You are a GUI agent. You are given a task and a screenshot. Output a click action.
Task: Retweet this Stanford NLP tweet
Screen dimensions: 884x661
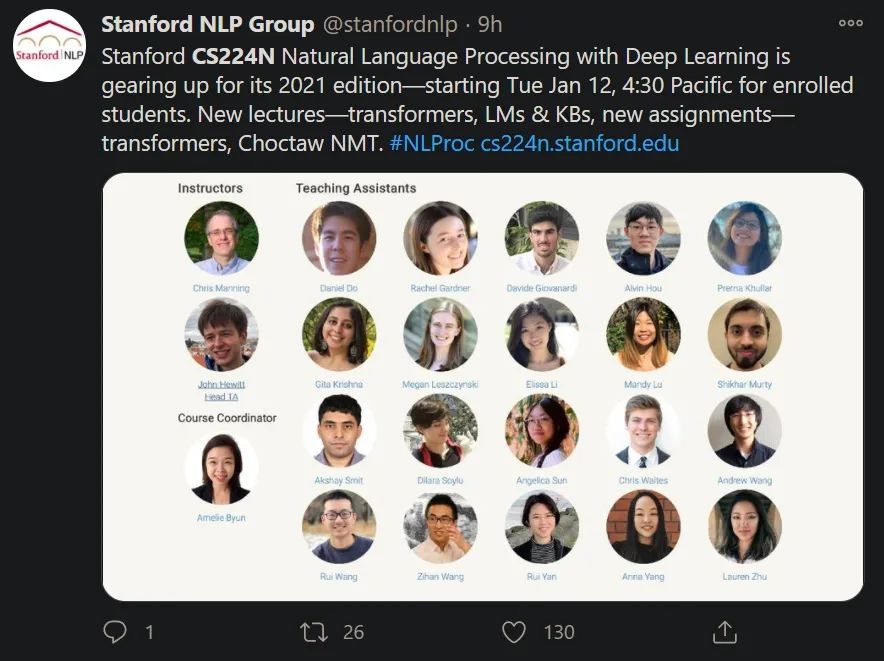click(314, 632)
